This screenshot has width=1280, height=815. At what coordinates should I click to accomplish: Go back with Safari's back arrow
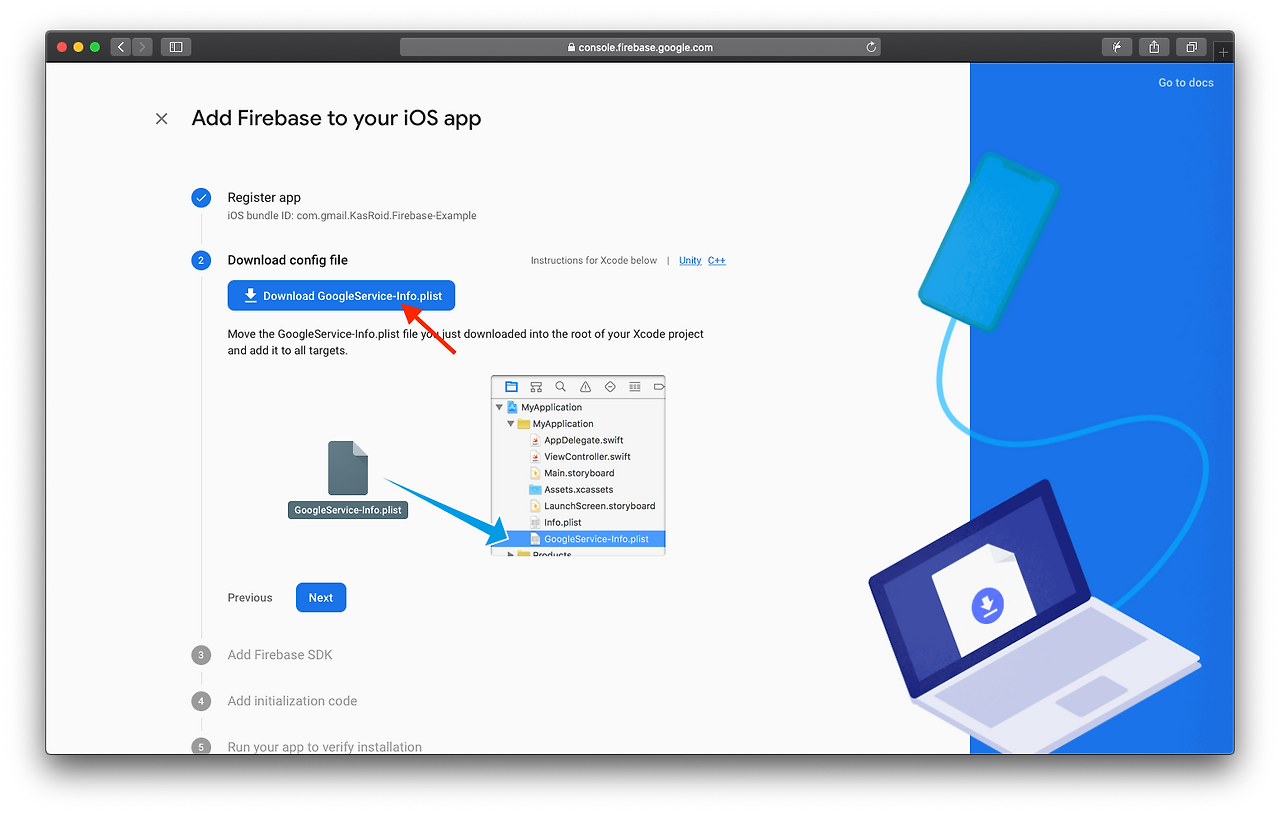[121, 47]
